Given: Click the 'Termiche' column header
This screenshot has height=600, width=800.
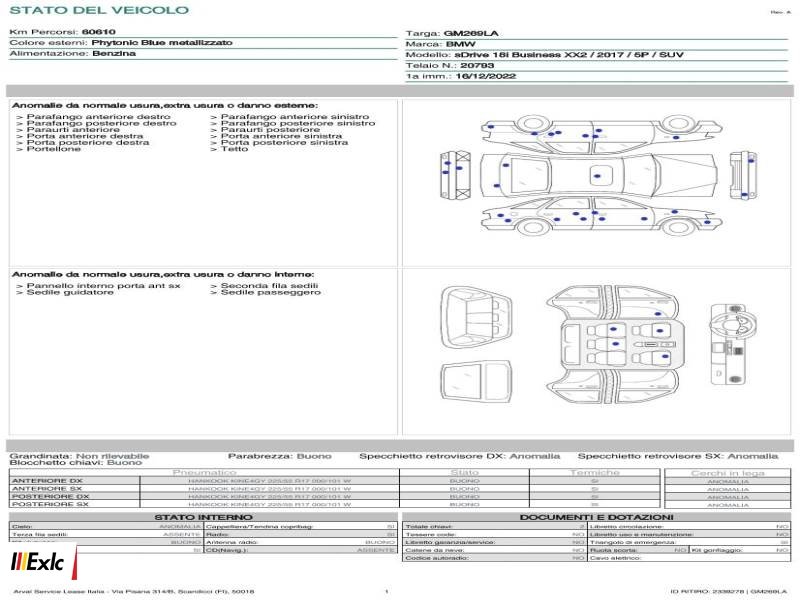Looking at the screenshot, I should tap(595, 472).
